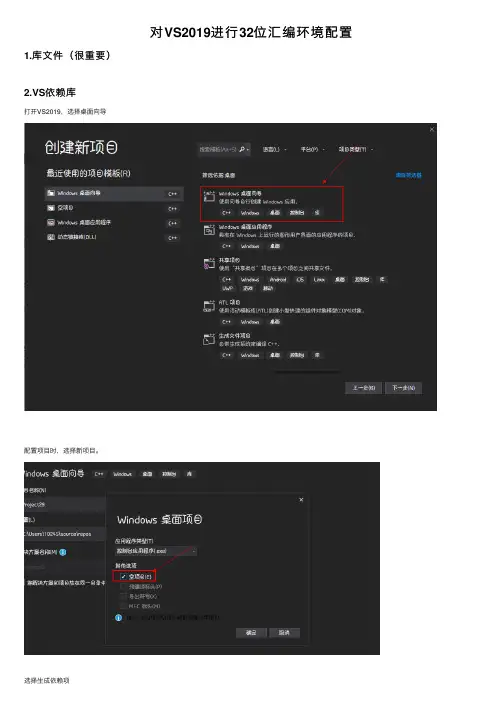Click the search magnifier icon in template search

[x=242, y=149]
